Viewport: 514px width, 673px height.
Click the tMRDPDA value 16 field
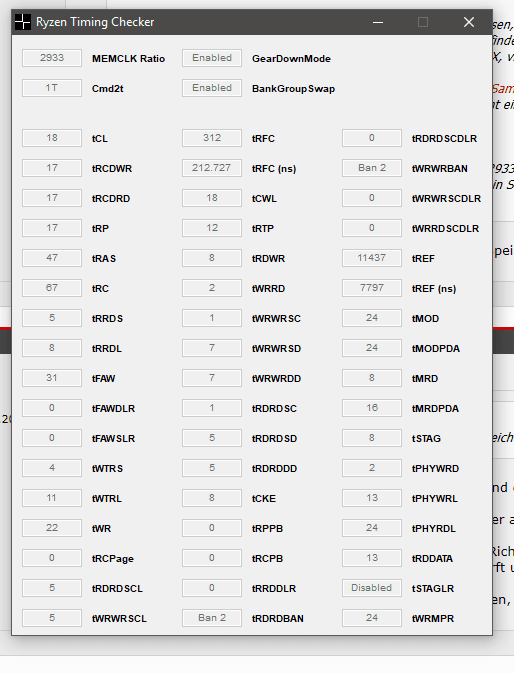pyautogui.click(x=372, y=408)
